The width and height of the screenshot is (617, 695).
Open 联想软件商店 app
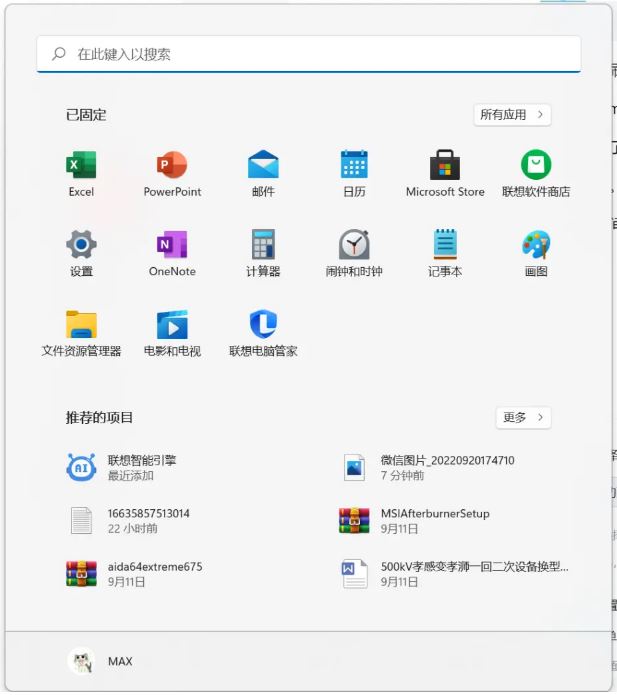coord(536,174)
